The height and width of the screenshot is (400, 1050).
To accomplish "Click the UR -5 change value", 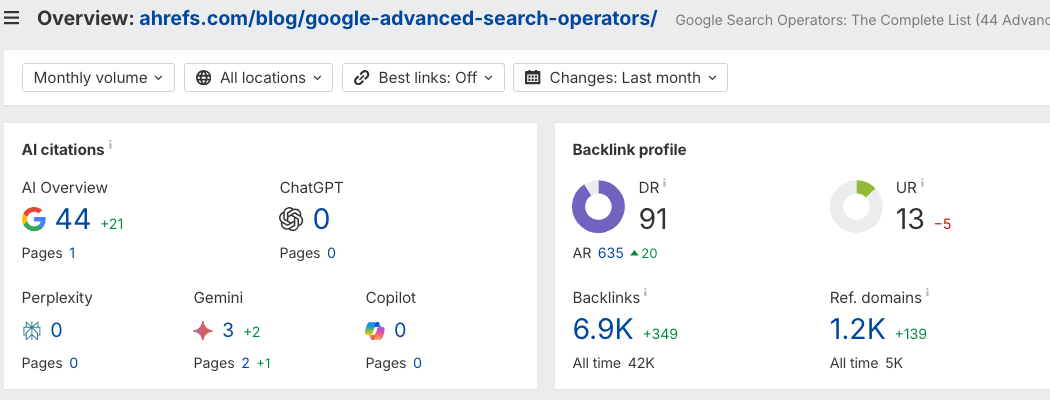I will click(x=943, y=224).
